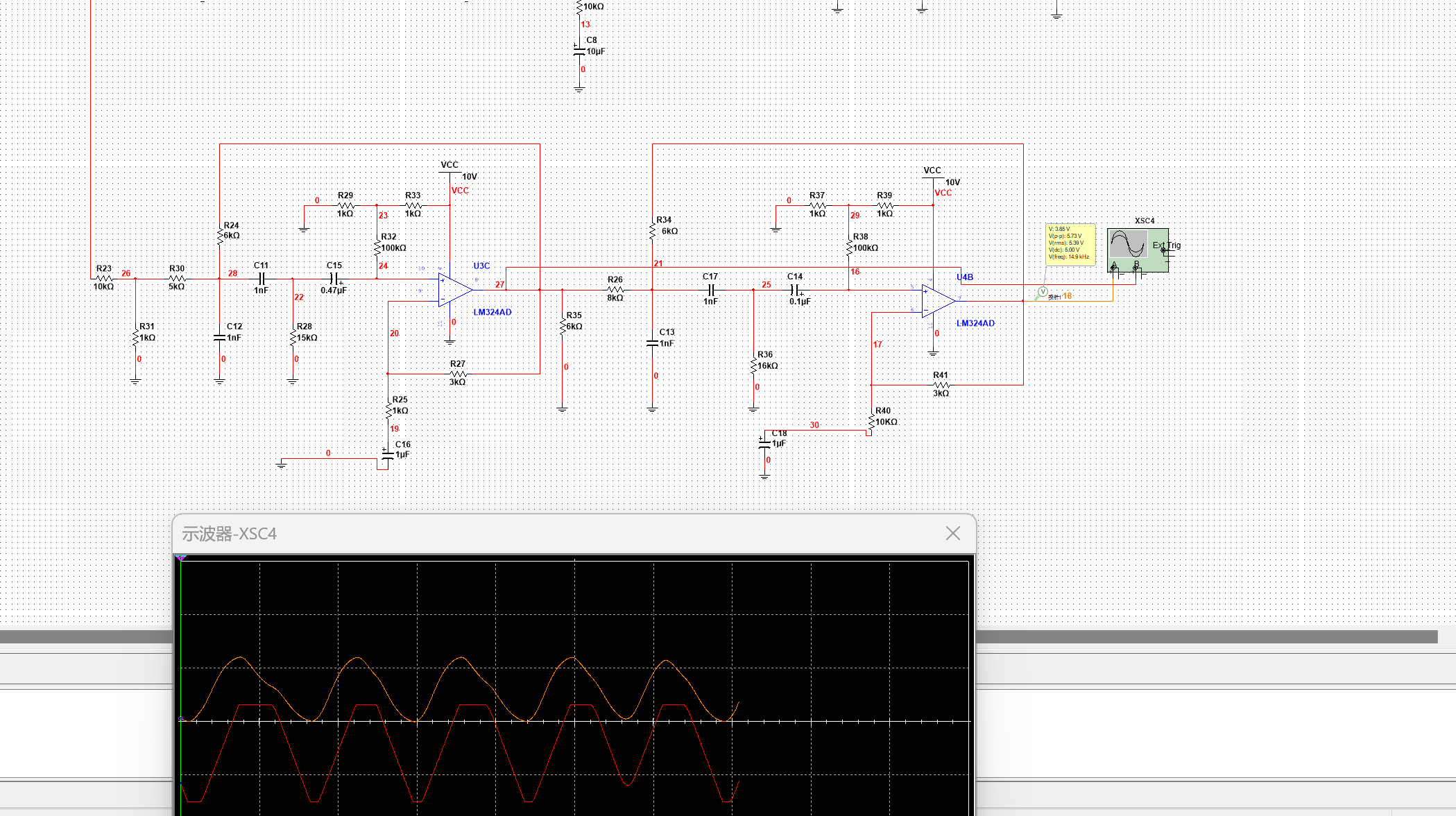The image size is (1456, 816).
Task: Select resistor R25 1kΩ symbol
Action: pos(388,410)
